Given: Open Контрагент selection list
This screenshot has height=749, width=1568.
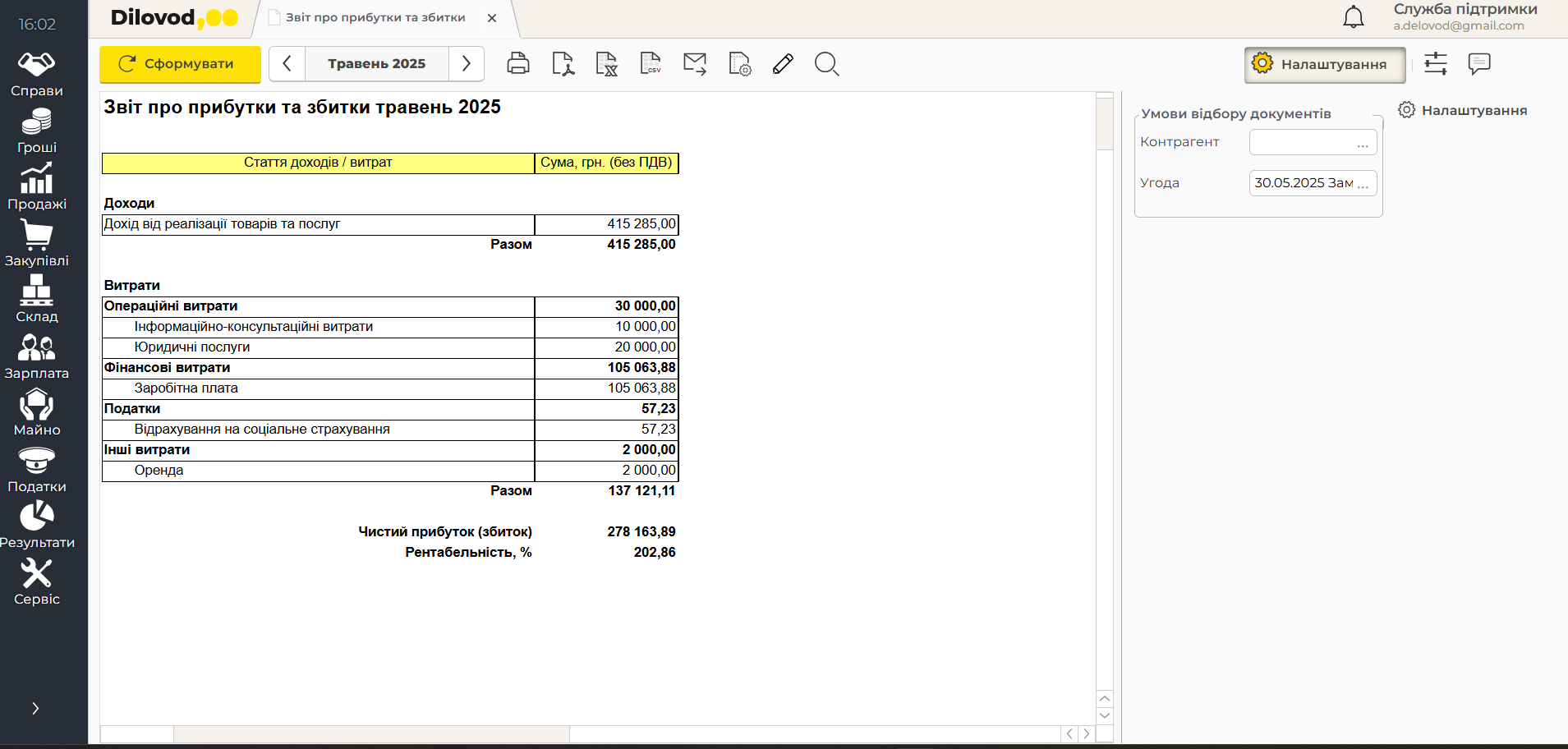Looking at the screenshot, I should pos(1363,143).
